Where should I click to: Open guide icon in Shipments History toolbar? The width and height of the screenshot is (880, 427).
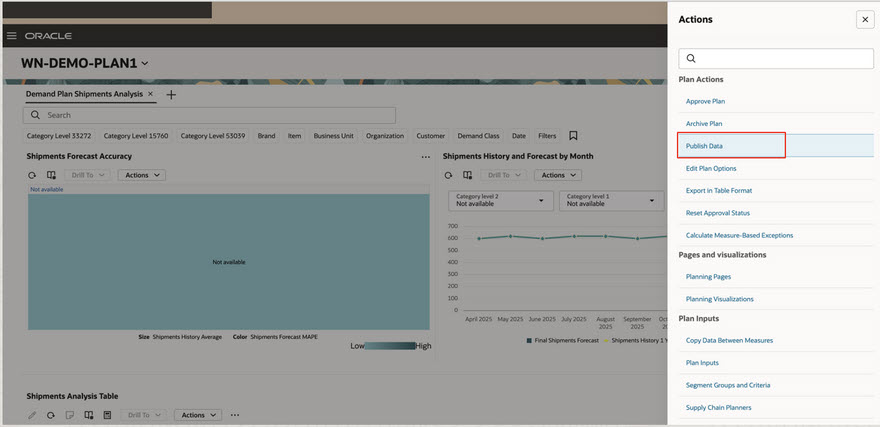point(468,176)
